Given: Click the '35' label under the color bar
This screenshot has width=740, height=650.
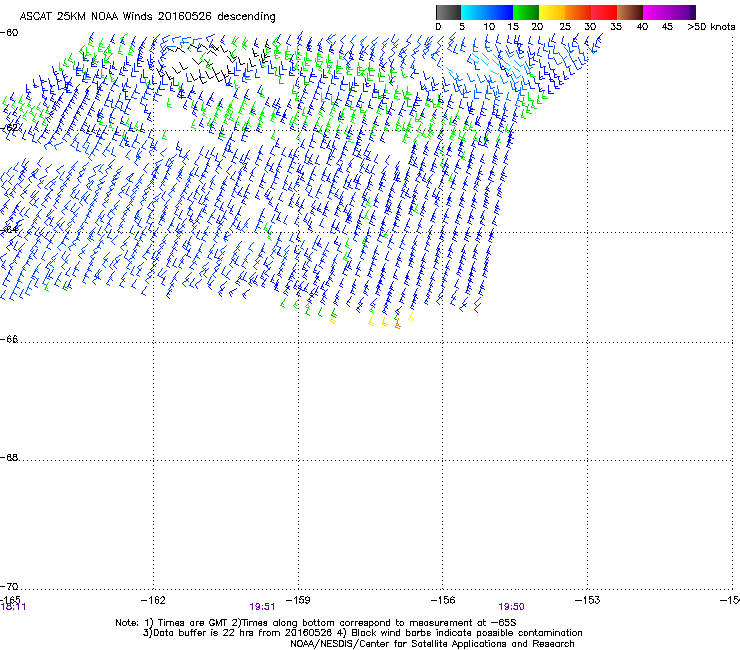Looking at the screenshot, I should click(616, 27).
